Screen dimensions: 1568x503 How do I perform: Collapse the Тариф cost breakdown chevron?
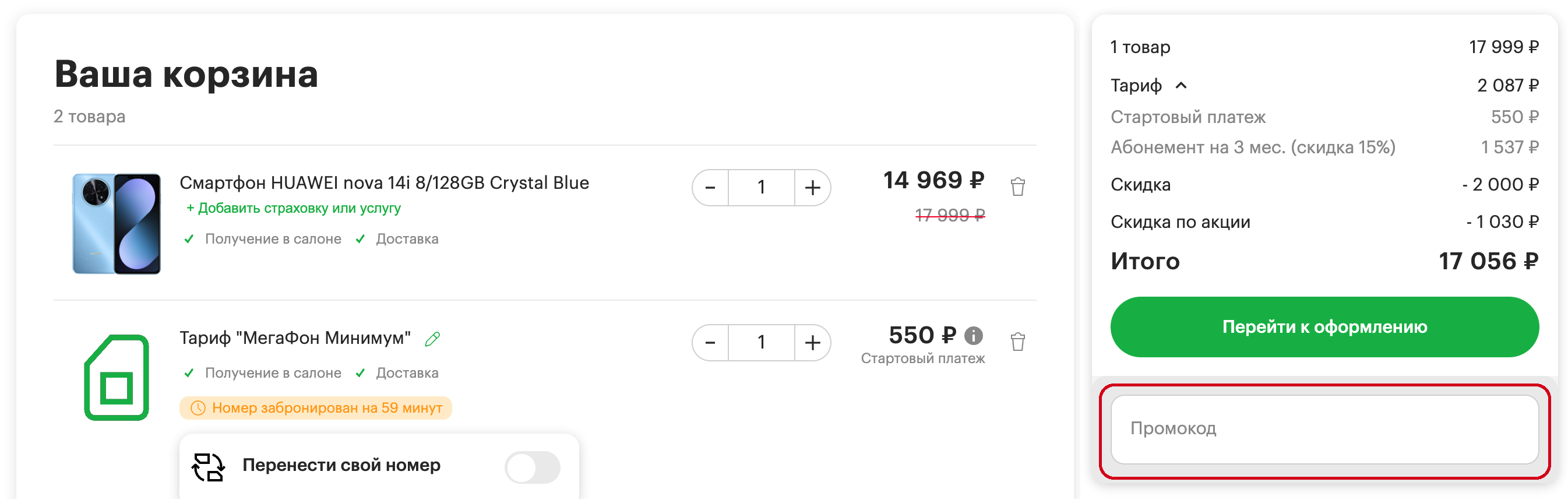(1181, 86)
